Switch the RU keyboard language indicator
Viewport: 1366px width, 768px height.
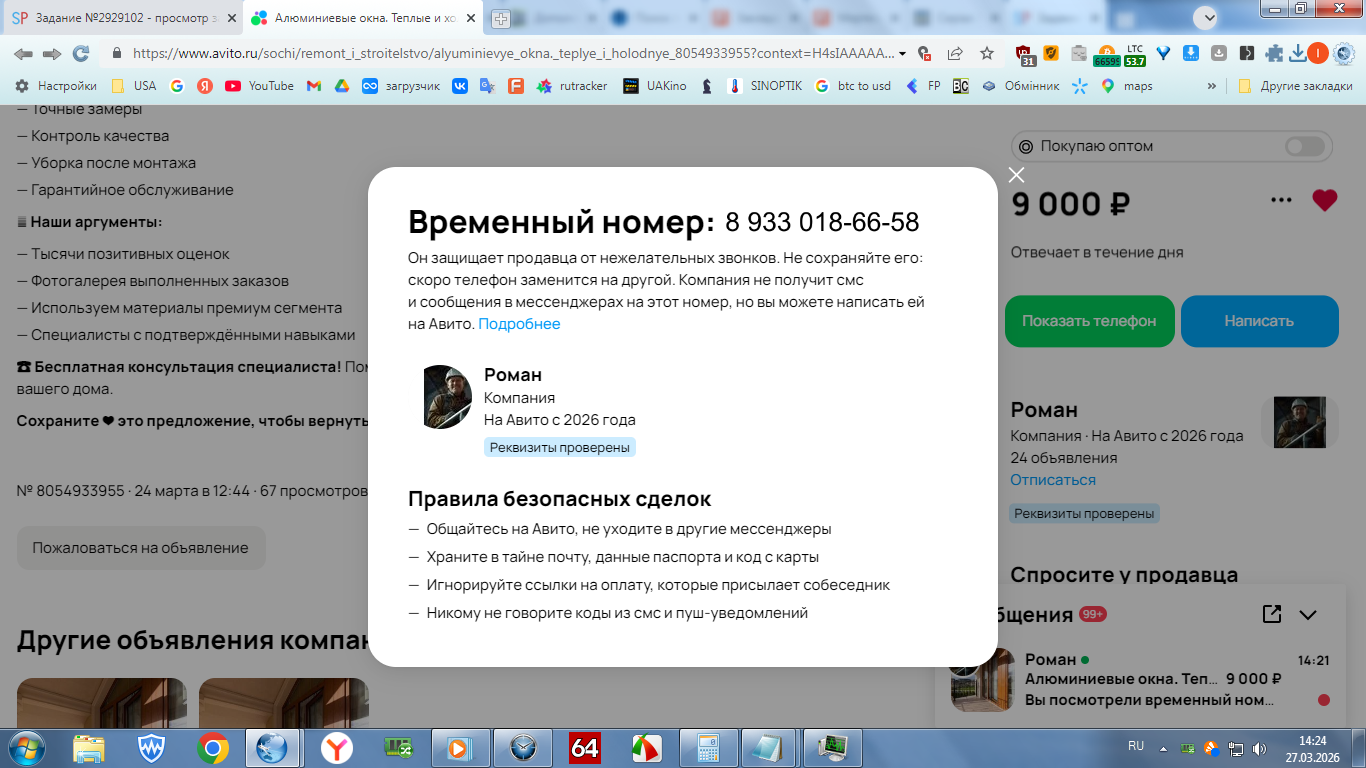tap(1136, 746)
